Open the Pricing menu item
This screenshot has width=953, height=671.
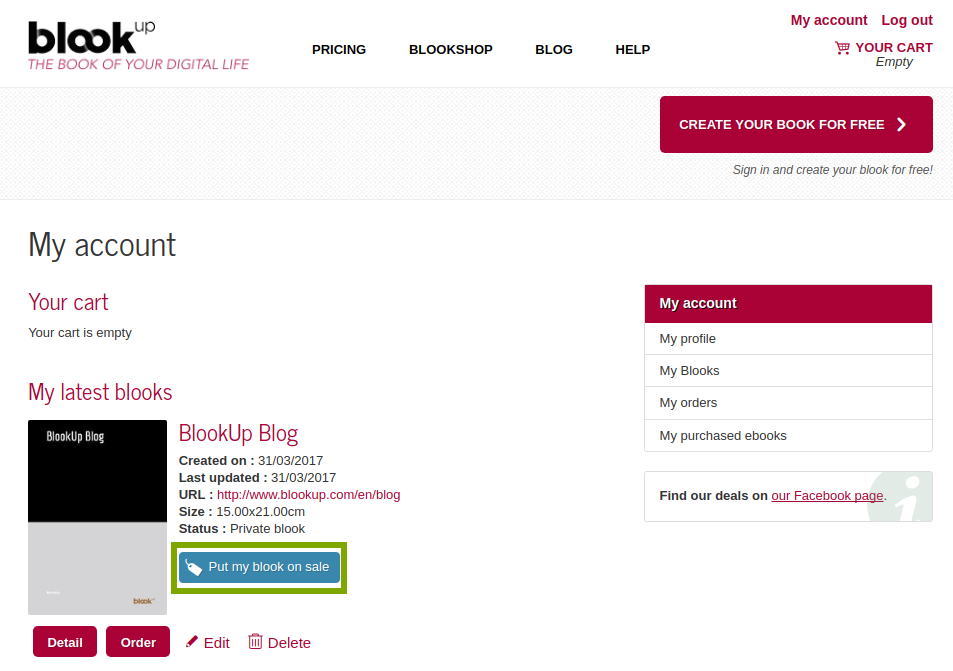339,50
